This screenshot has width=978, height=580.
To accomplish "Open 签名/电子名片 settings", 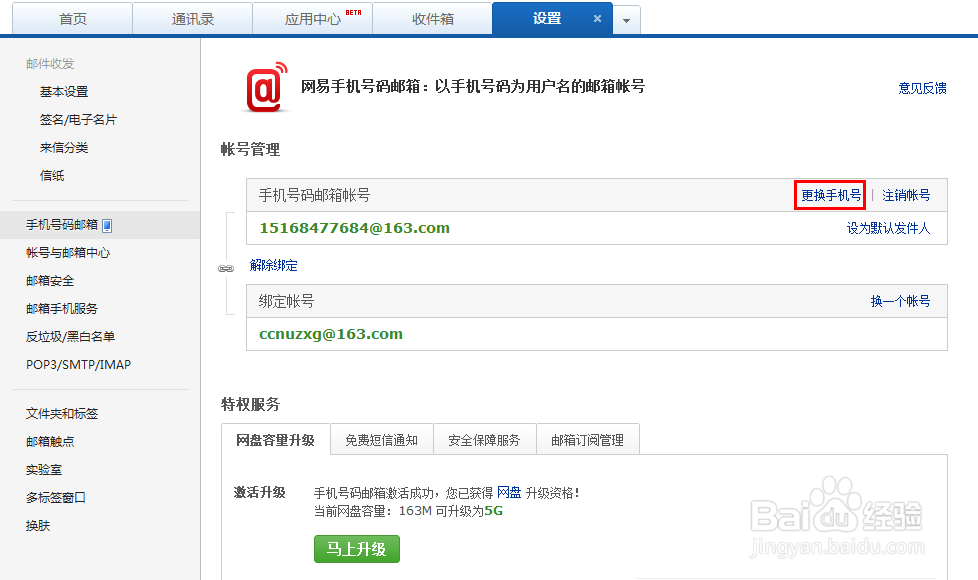I will 78,120.
